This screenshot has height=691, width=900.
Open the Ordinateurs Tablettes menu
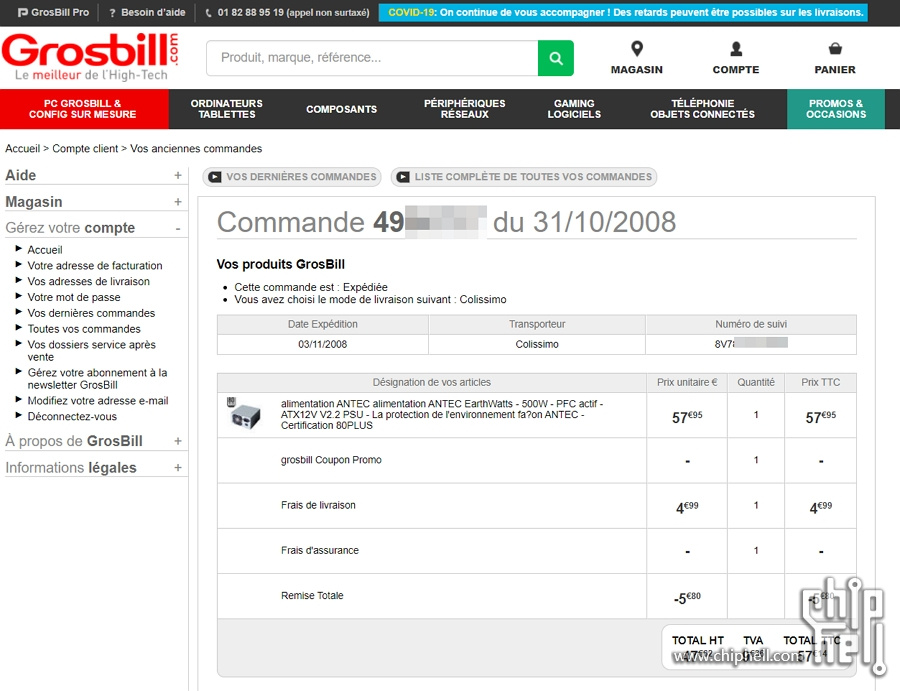(227, 109)
